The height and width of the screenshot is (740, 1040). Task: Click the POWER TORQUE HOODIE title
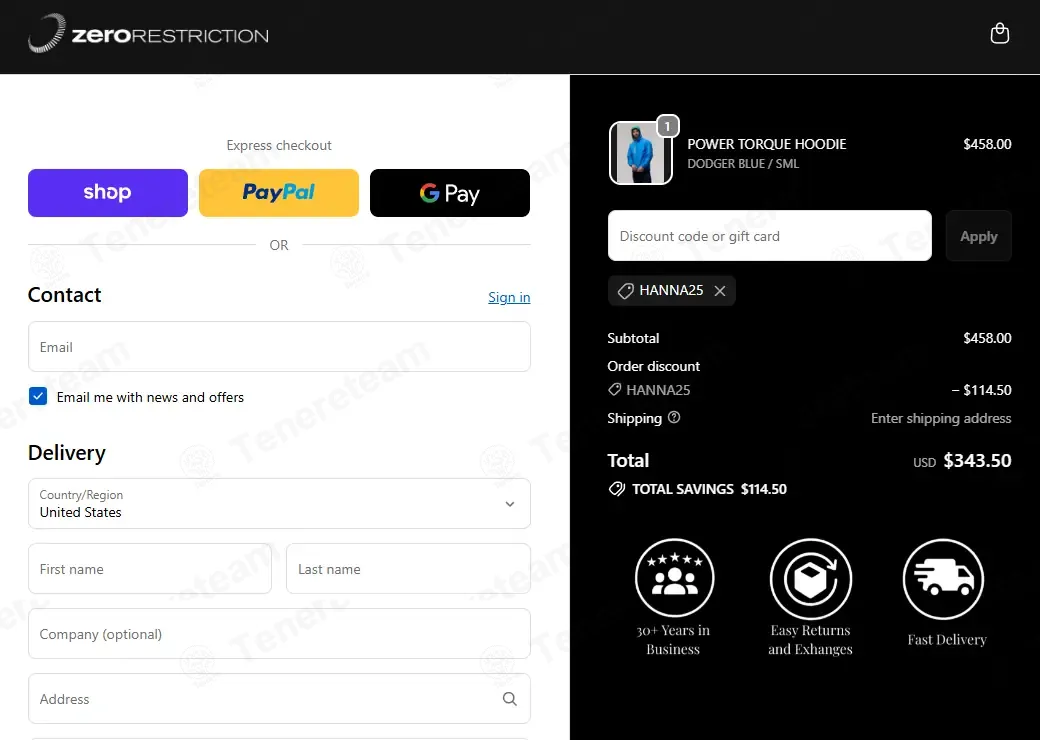coord(767,144)
